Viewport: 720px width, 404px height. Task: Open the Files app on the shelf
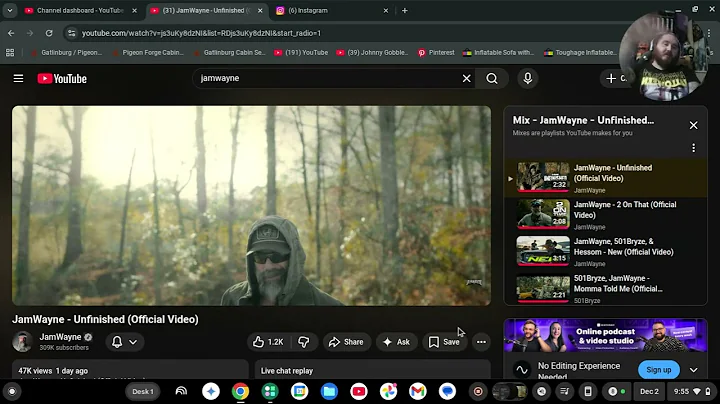(329, 392)
